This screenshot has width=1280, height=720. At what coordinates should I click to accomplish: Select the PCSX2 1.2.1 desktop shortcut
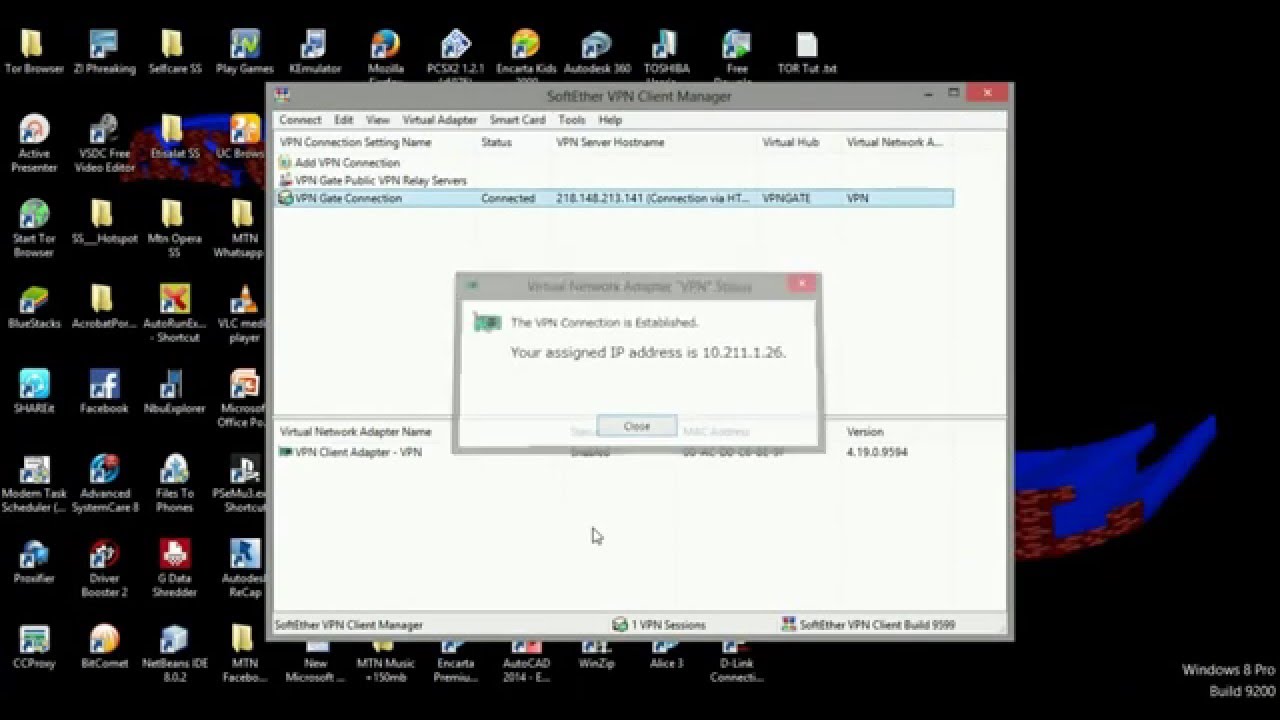point(455,55)
